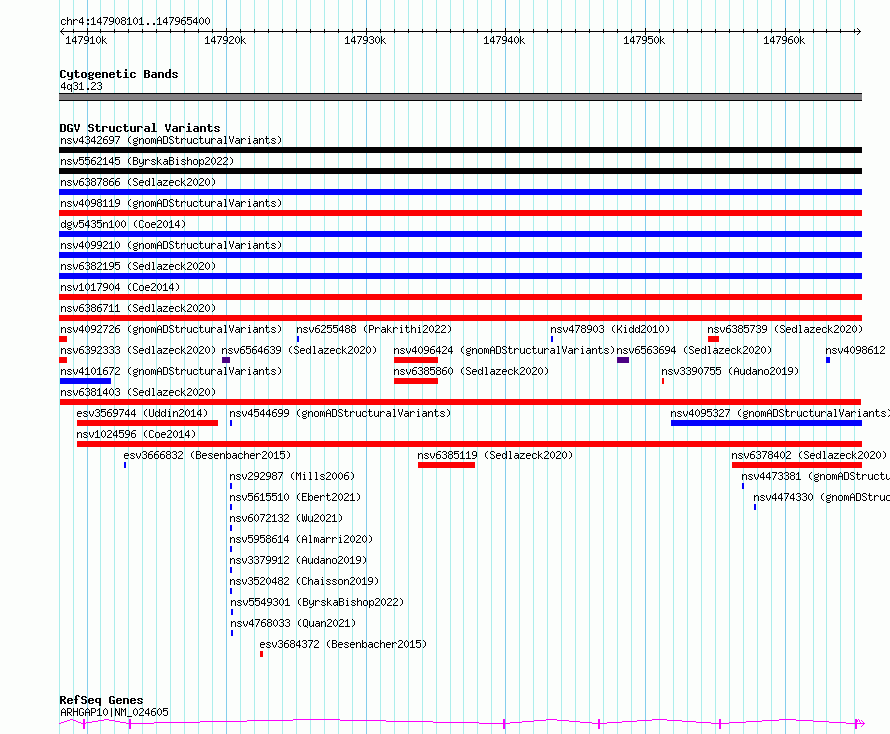This screenshot has height=734, width=890.
Task: Open variant nsv4342697 gnomAD label
Action: [171, 140]
